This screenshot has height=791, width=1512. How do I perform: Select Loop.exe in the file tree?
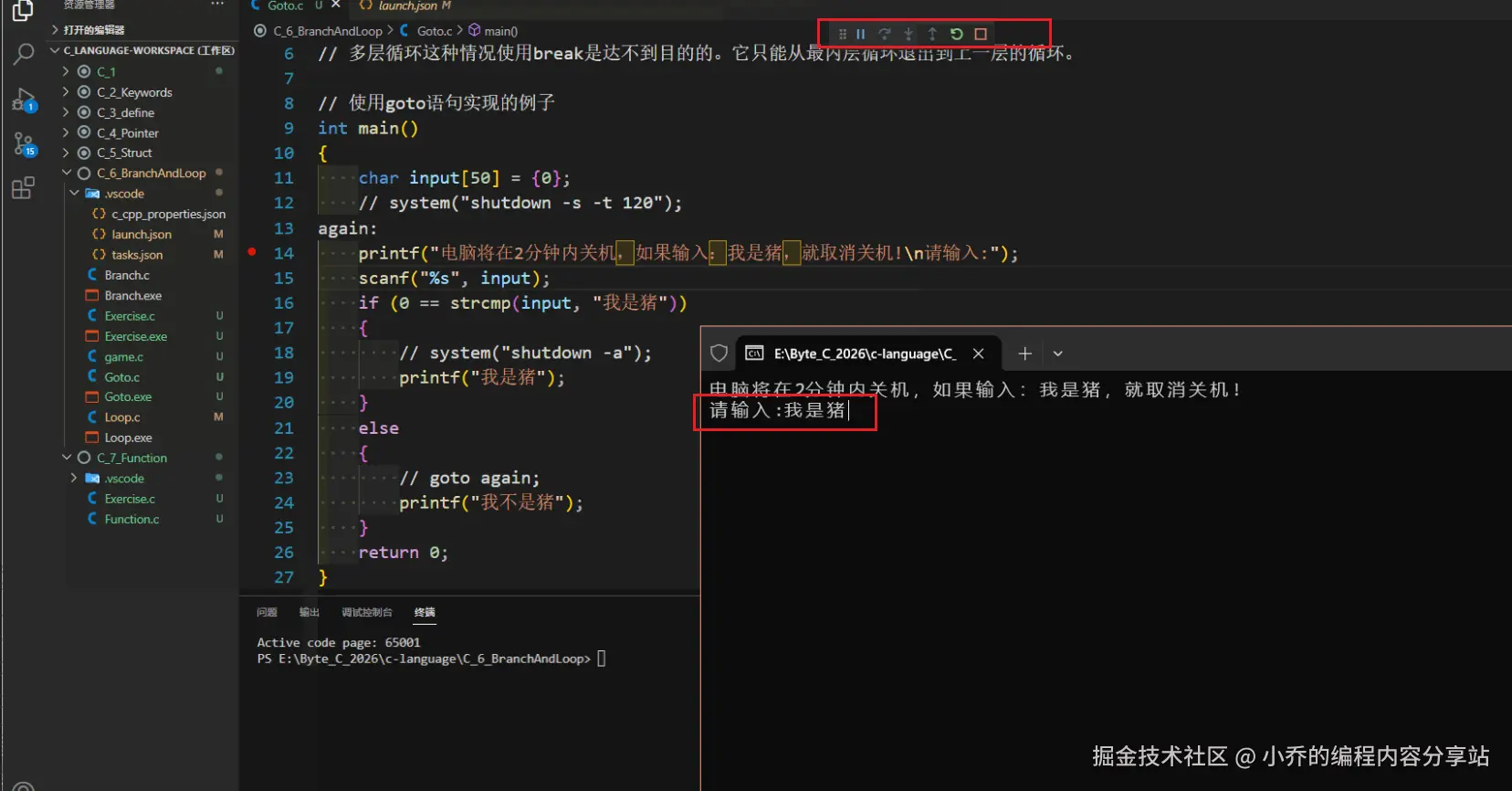[128, 438]
